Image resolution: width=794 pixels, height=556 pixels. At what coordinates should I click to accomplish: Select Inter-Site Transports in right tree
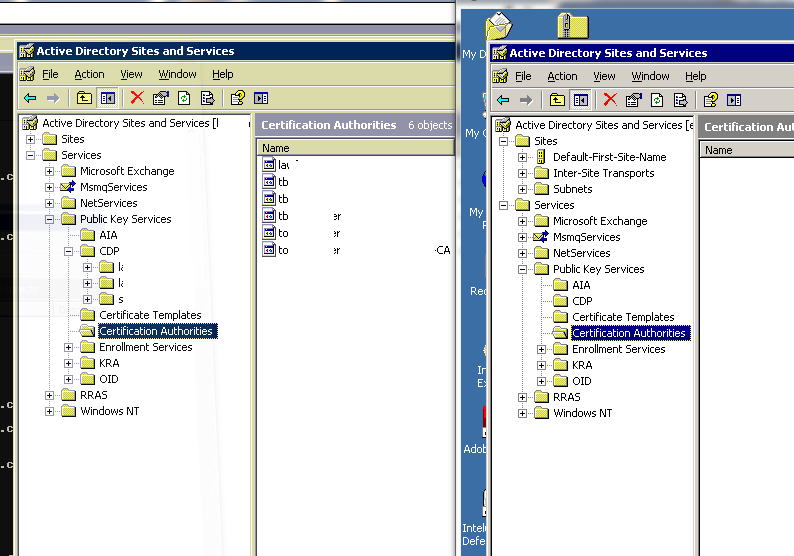click(604, 173)
